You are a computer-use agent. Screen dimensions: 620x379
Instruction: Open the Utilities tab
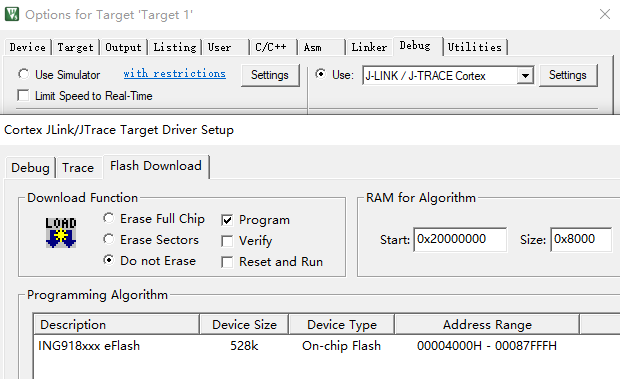(x=475, y=47)
